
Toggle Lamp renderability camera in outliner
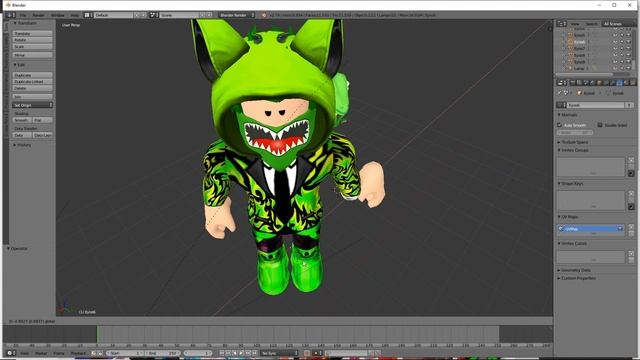pyautogui.click(x=628, y=68)
